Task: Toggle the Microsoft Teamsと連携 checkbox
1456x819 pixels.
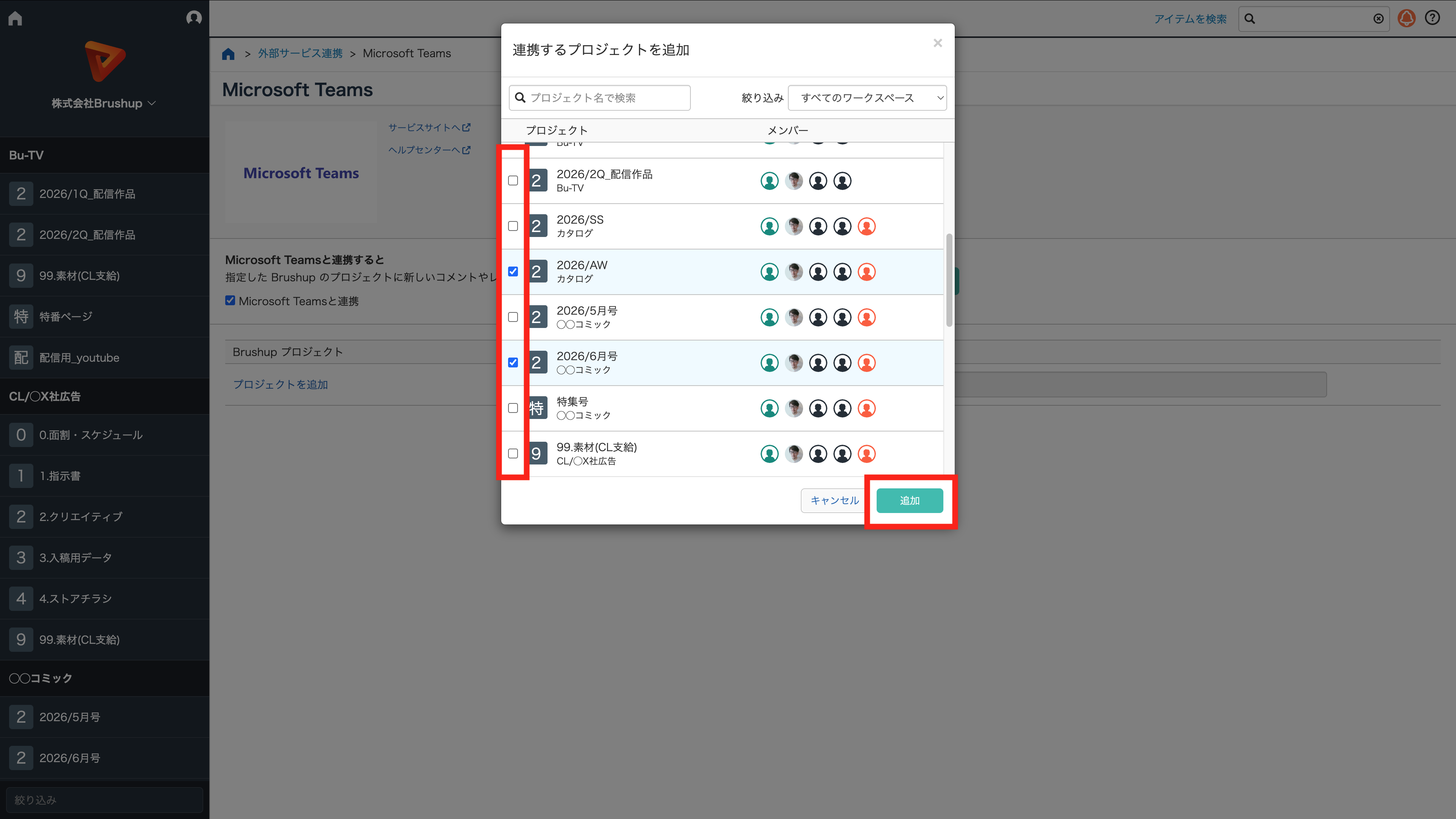Action: coord(230,301)
